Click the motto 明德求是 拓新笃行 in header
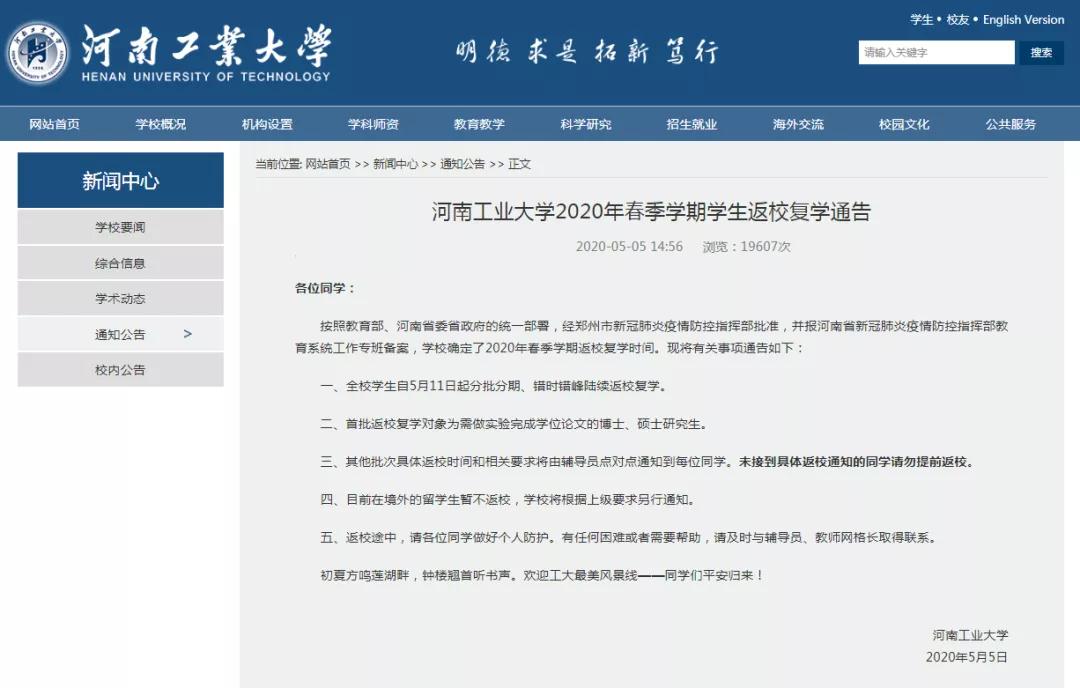The width and height of the screenshot is (1080, 688). click(587, 52)
